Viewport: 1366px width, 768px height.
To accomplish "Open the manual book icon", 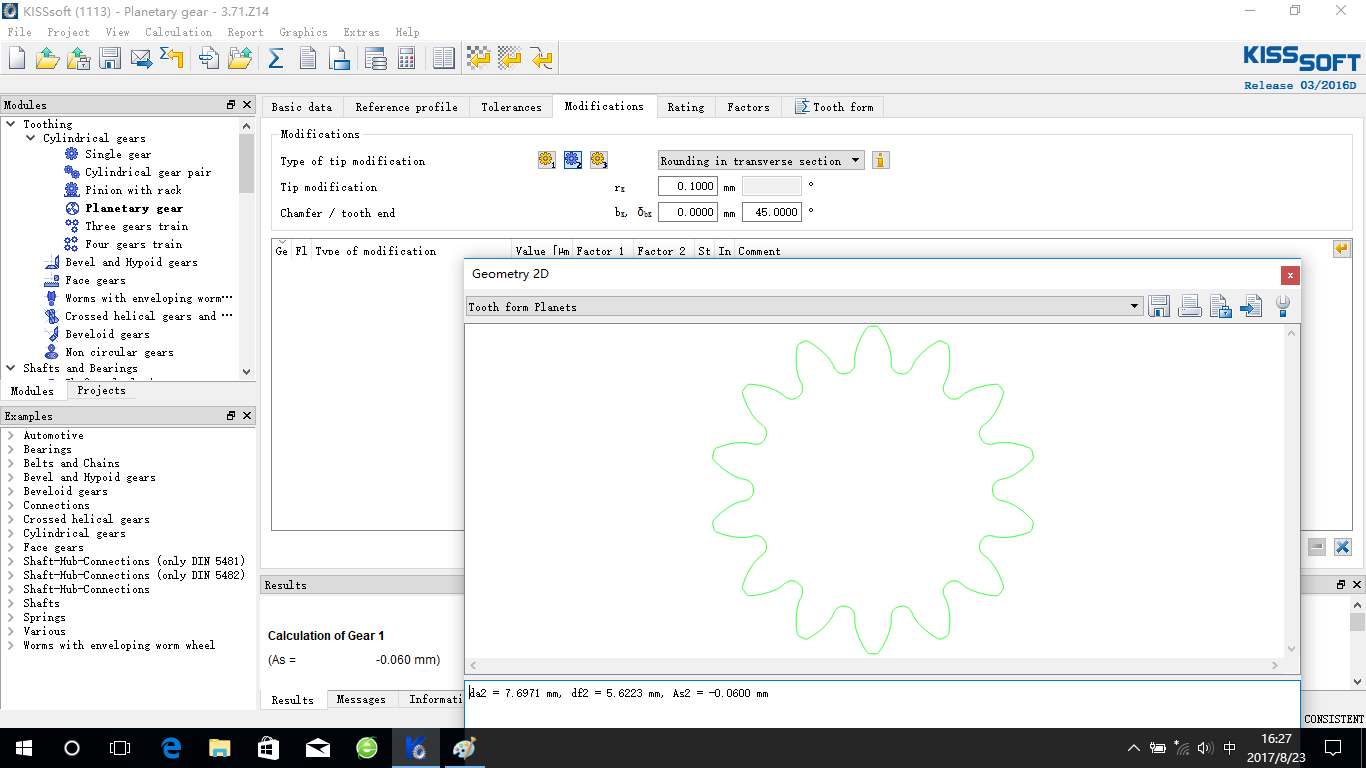I will pos(444,58).
